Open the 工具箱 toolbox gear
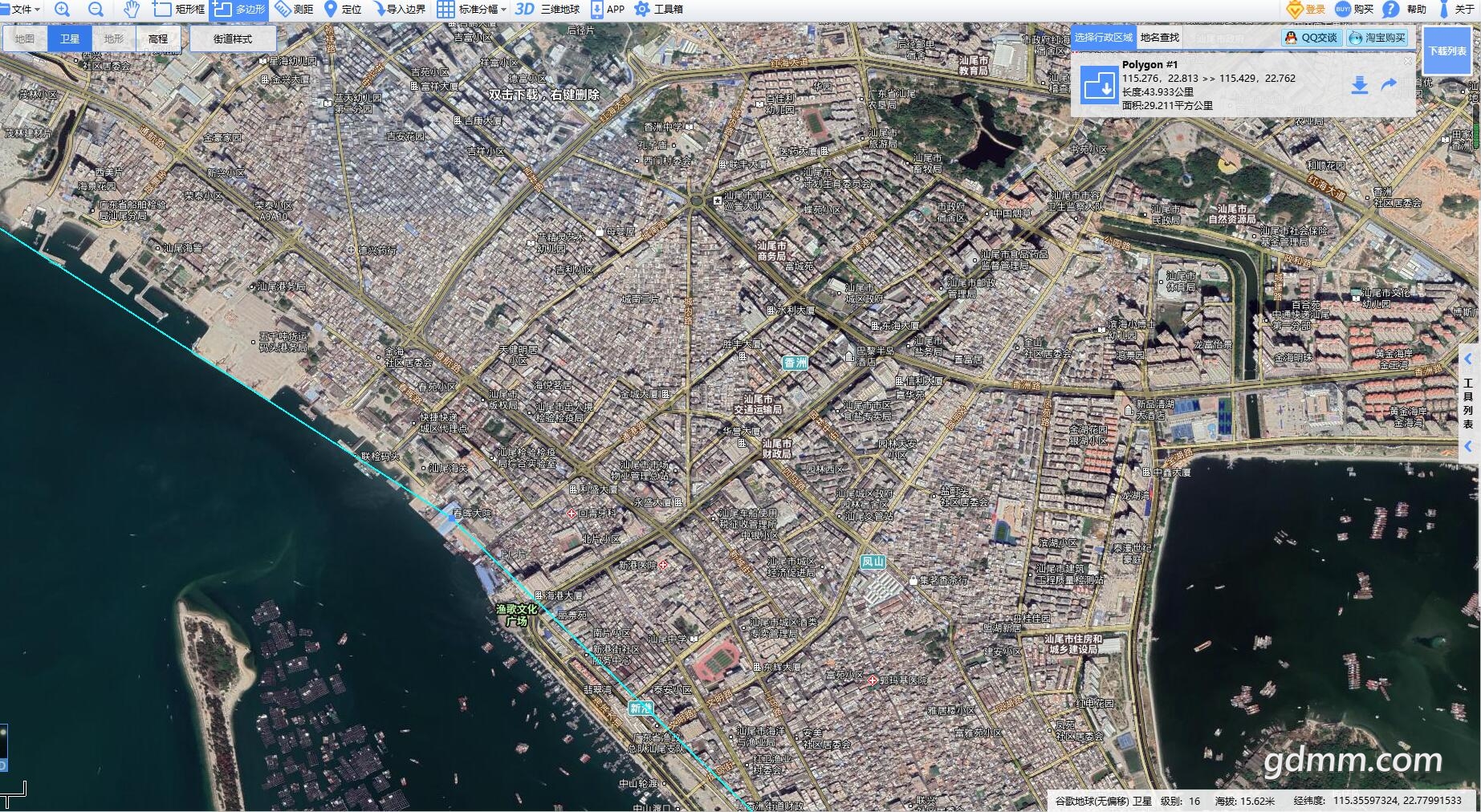 click(658, 10)
